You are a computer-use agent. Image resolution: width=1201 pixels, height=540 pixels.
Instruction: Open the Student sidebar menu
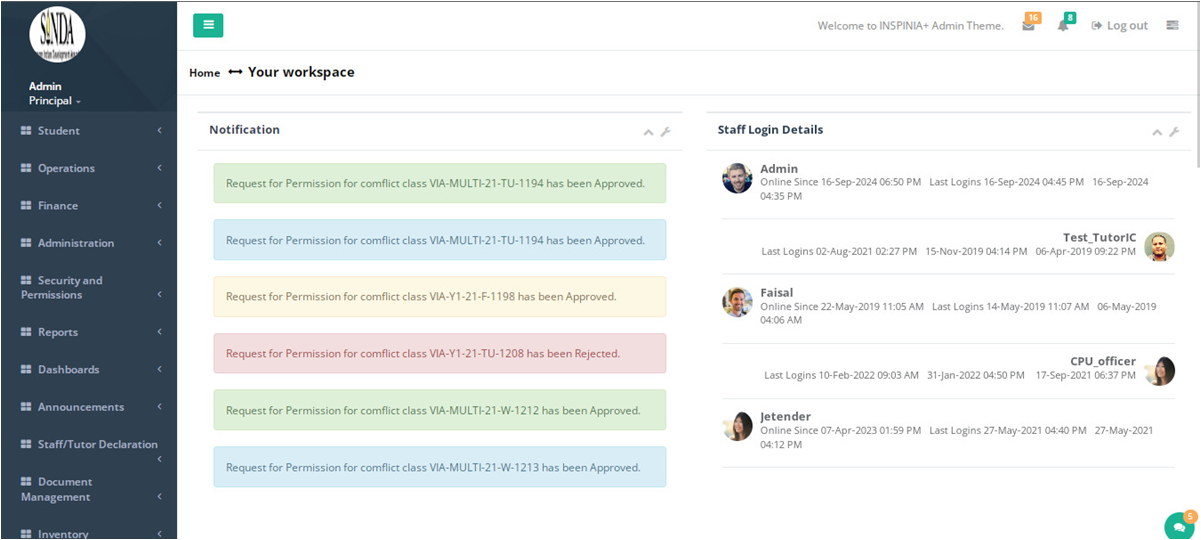pyautogui.click(x=88, y=131)
